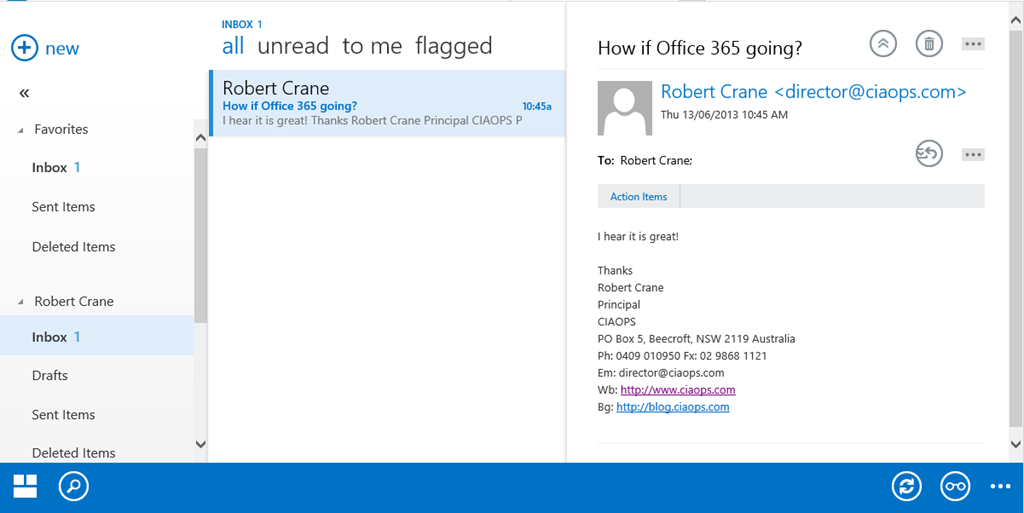The height and width of the screenshot is (513, 1024).
Task: Click the collapse conversation up-arrows icon
Action: tap(883, 44)
